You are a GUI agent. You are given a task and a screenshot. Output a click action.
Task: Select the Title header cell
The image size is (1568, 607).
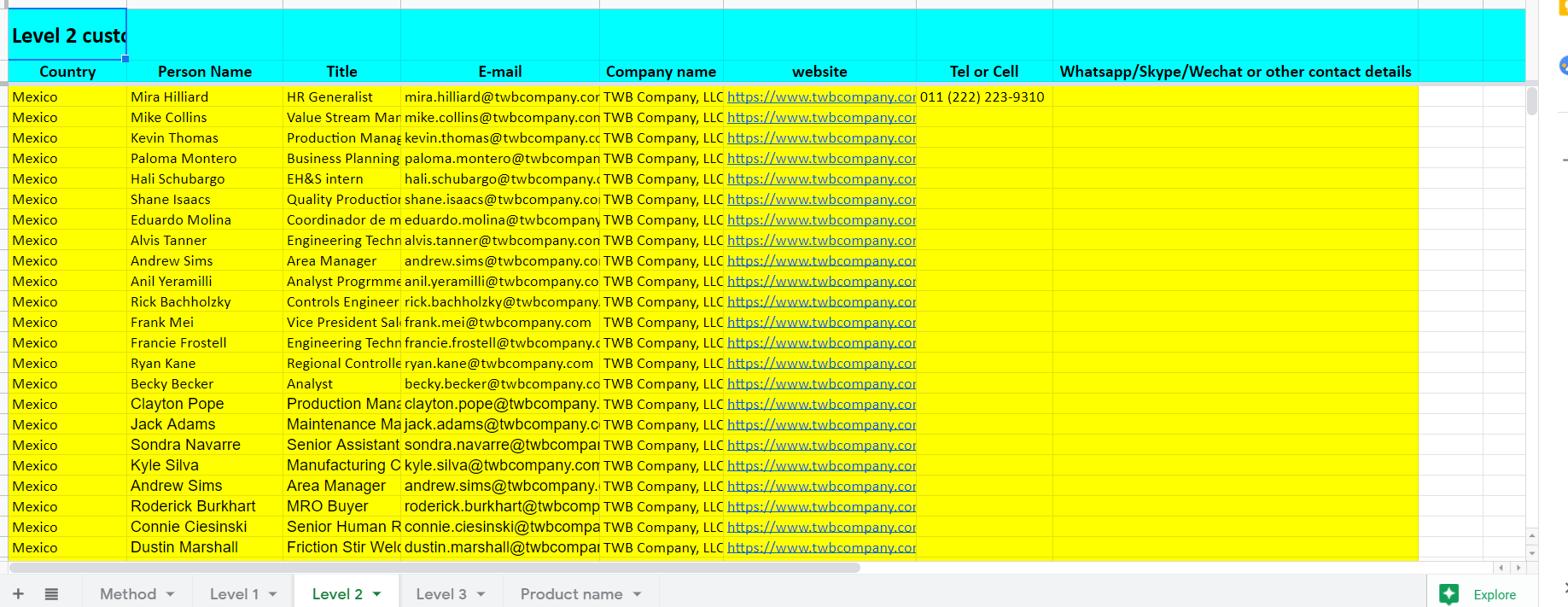341,72
